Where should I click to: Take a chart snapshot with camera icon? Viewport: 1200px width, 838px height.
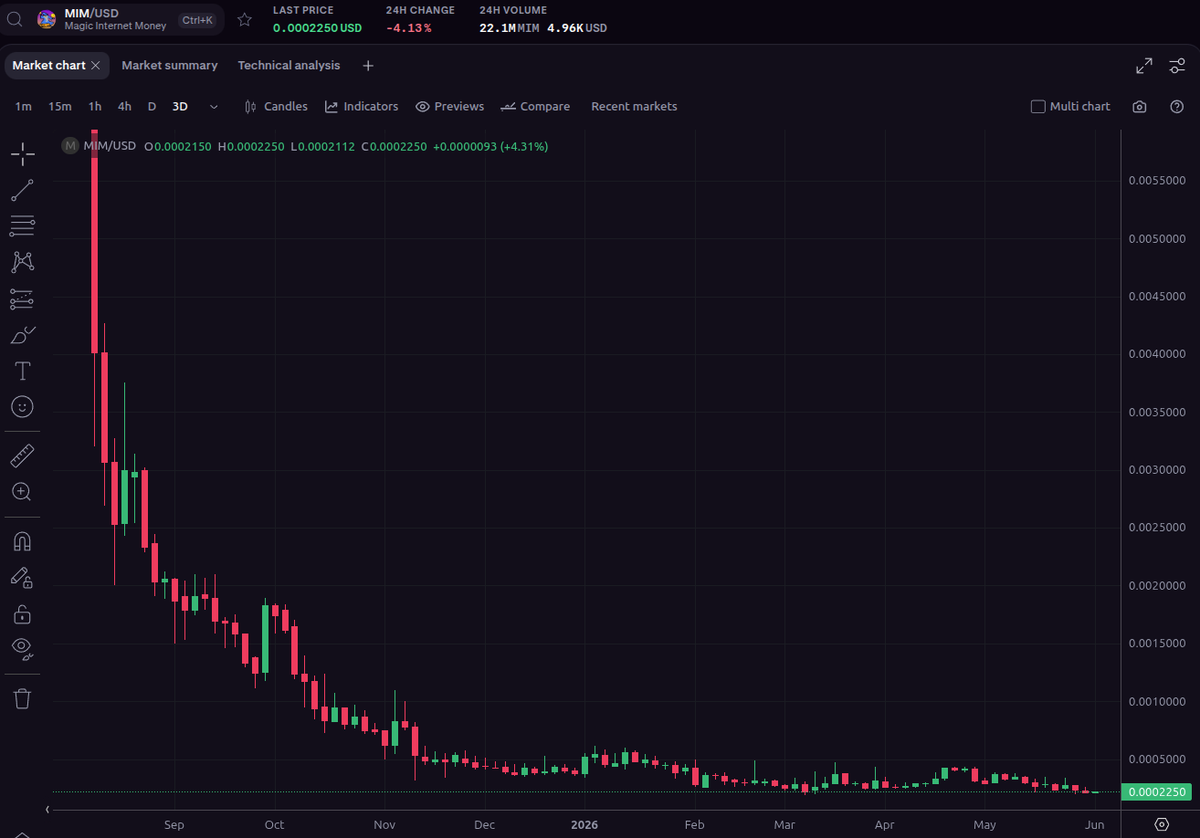coord(1139,106)
